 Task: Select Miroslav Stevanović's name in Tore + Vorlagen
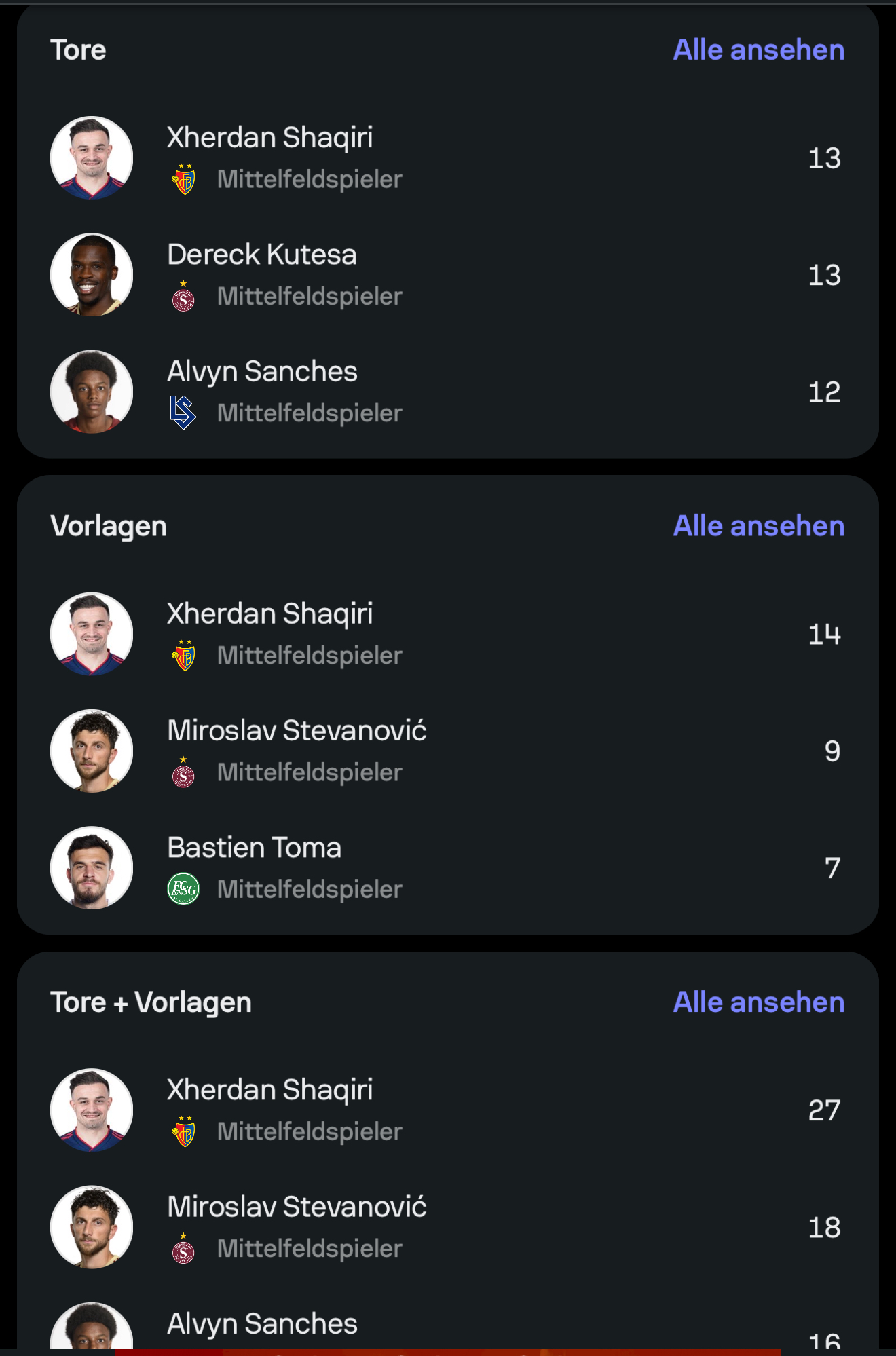(297, 1207)
